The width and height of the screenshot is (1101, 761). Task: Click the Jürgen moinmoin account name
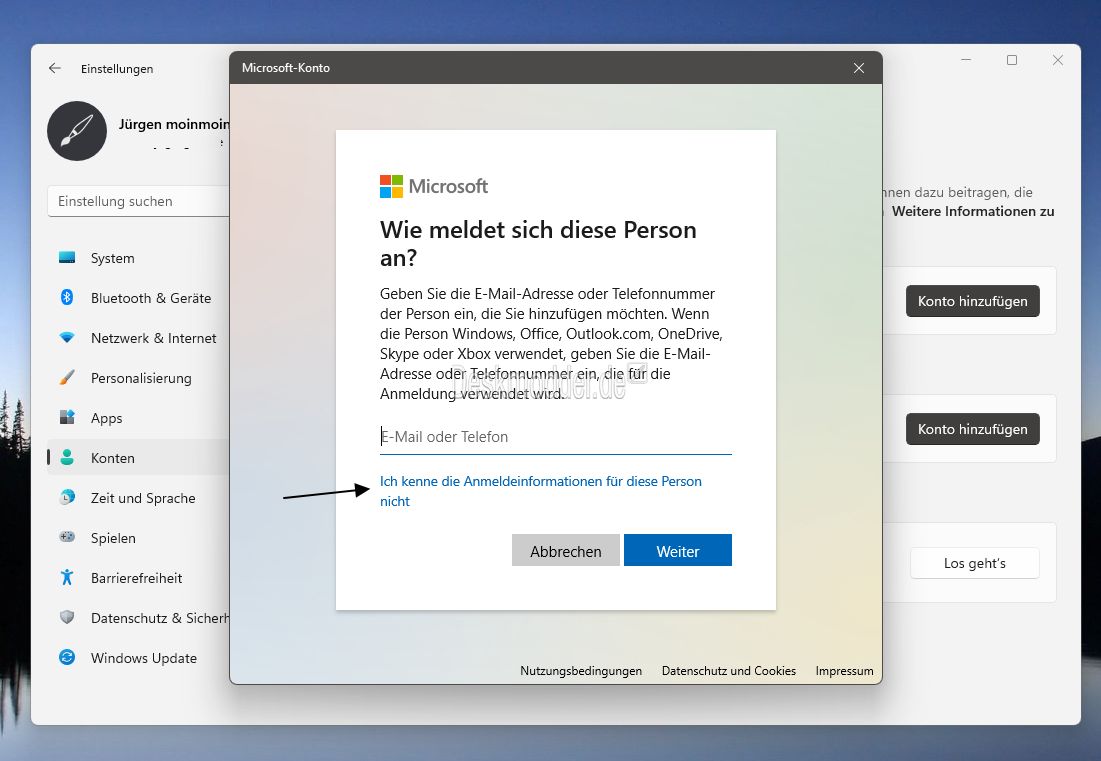(x=174, y=124)
